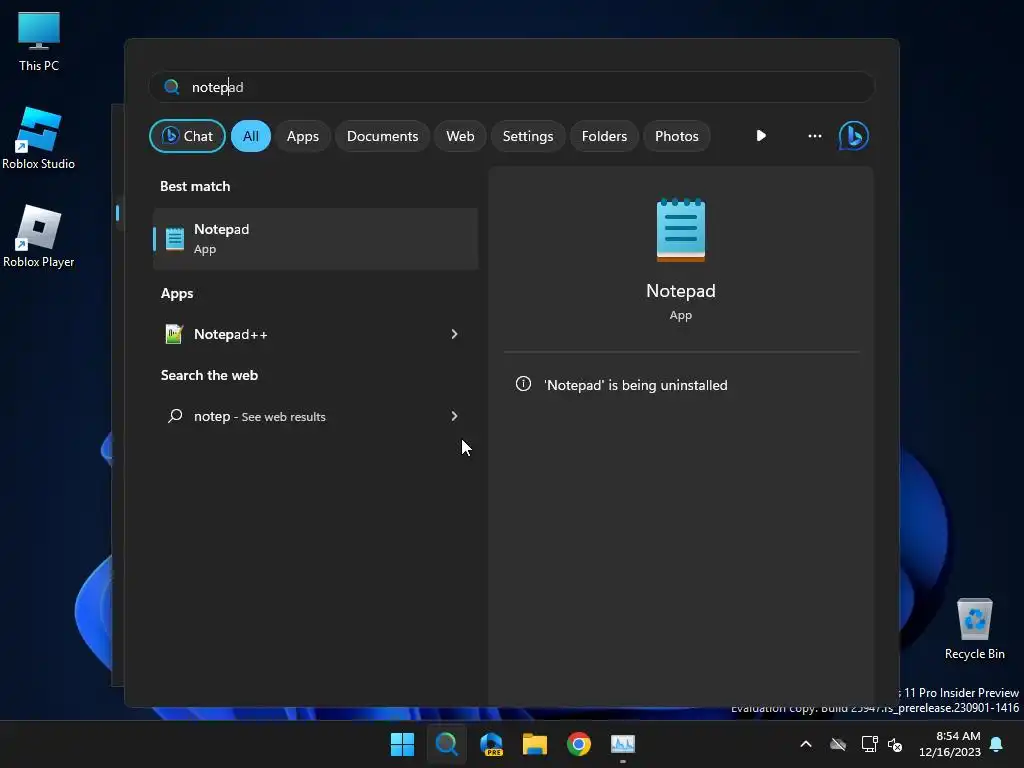Viewport: 1024px width, 768px height.
Task: Click the OneDrive cloud tray icon
Action: pos(838,744)
